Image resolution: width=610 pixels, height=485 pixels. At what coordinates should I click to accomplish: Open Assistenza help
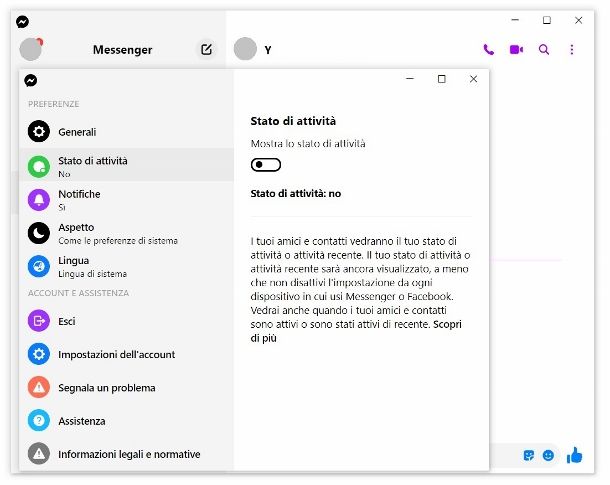[x=126, y=420]
